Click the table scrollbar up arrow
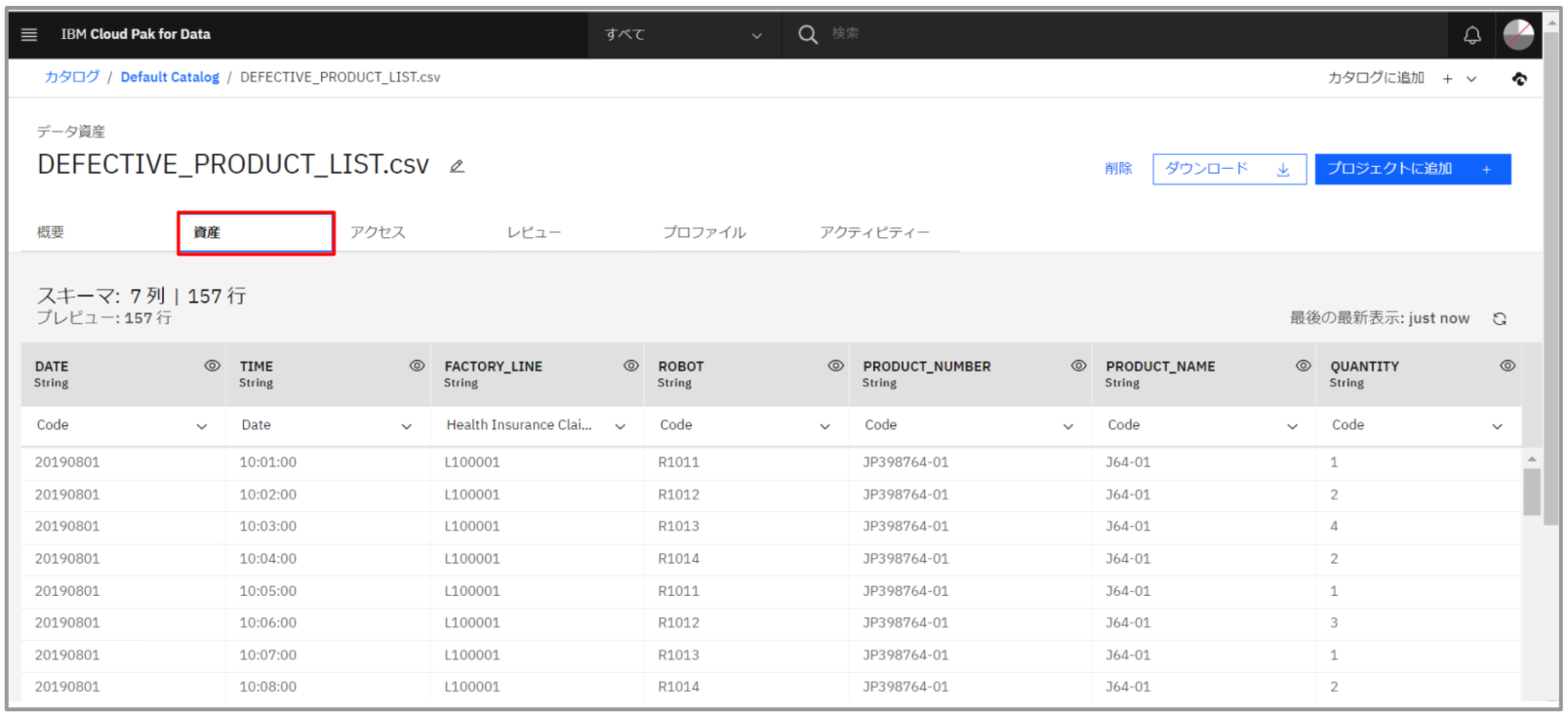1568x715 pixels. click(x=1532, y=458)
